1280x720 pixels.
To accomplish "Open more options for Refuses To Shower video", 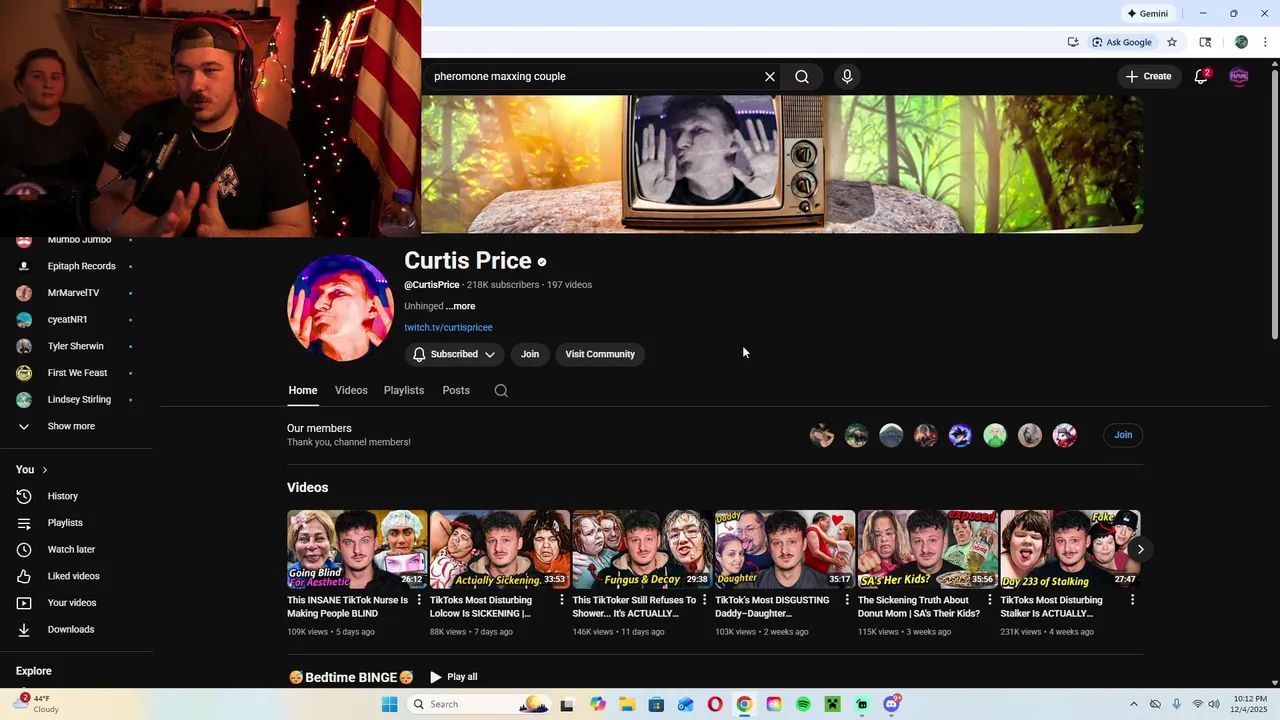I will pyautogui.click(x=704, y=600).
